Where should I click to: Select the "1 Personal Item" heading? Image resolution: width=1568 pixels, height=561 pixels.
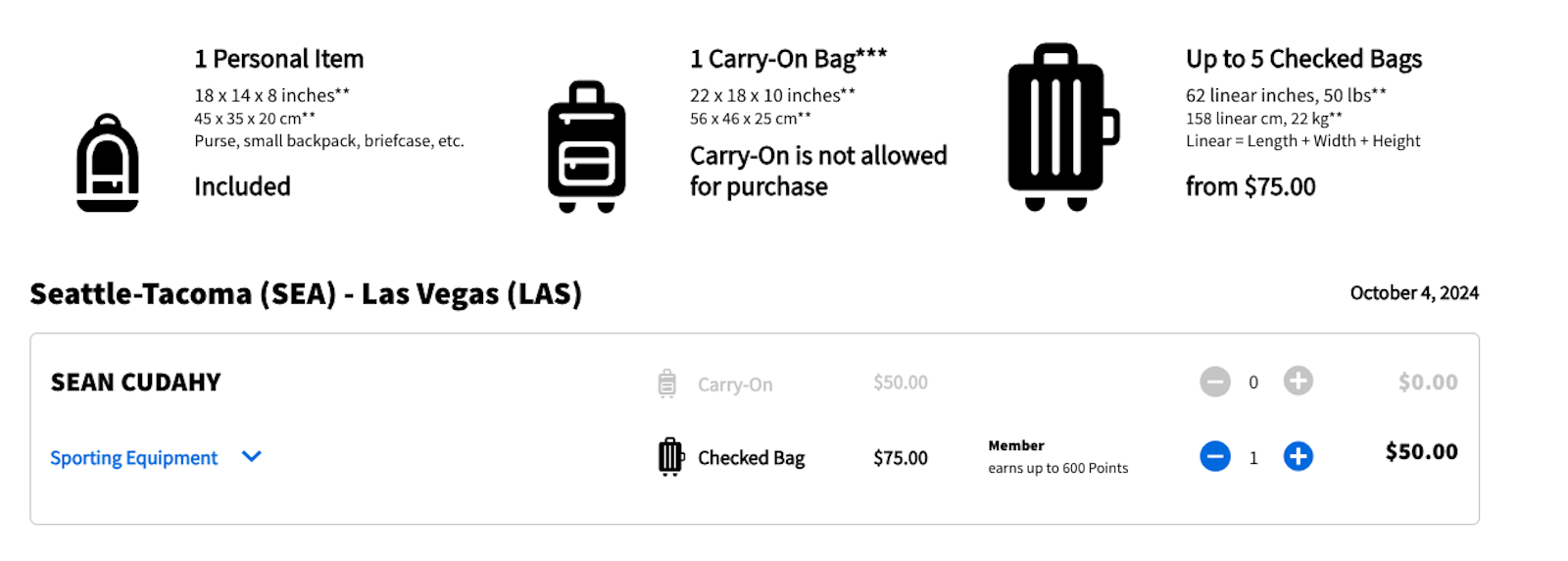(x=279, y=60)
